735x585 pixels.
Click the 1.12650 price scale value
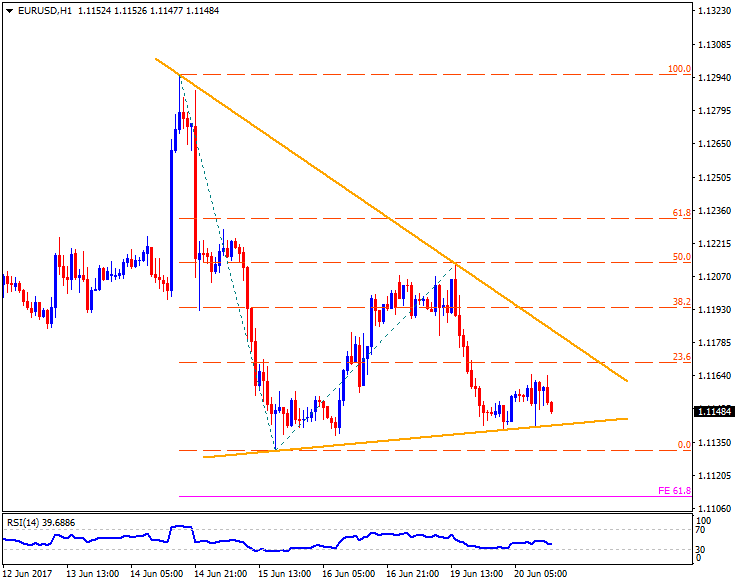(714, 144)
